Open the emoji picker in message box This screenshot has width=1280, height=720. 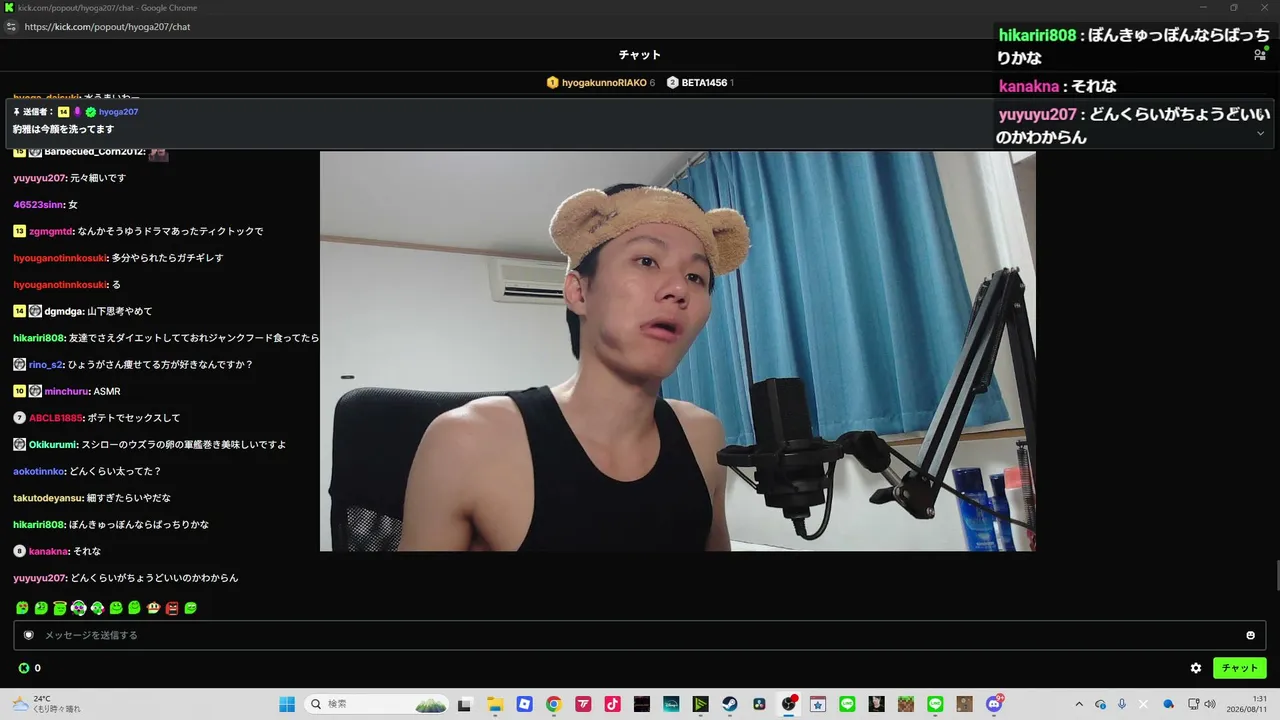click(x=1250, y=635)
